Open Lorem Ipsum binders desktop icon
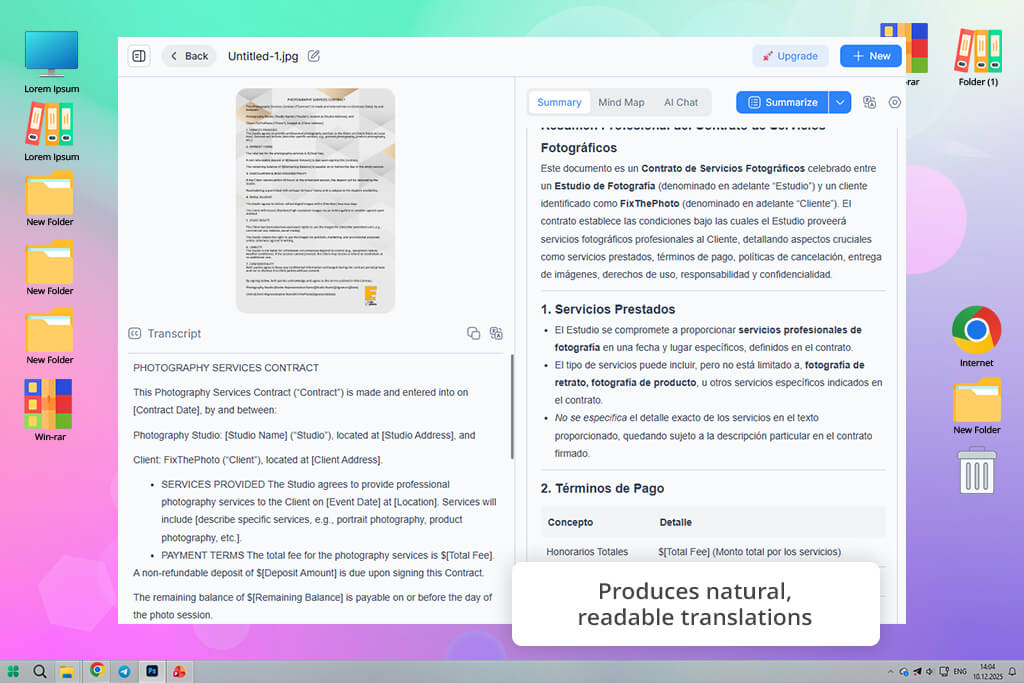 [52, 132]
